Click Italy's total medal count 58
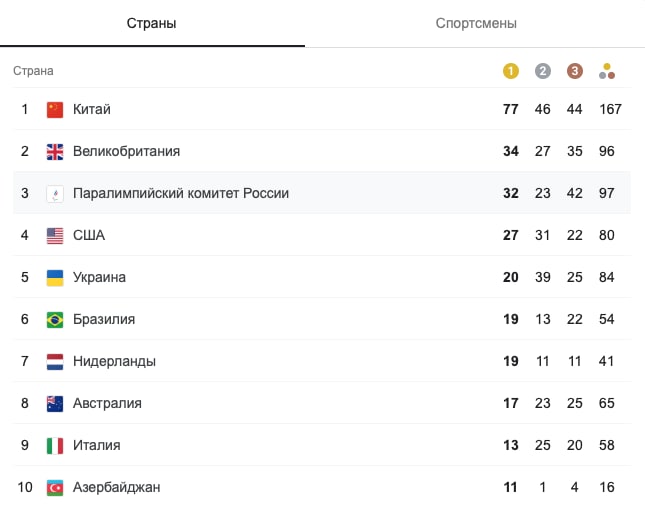 tap(607, 446)
